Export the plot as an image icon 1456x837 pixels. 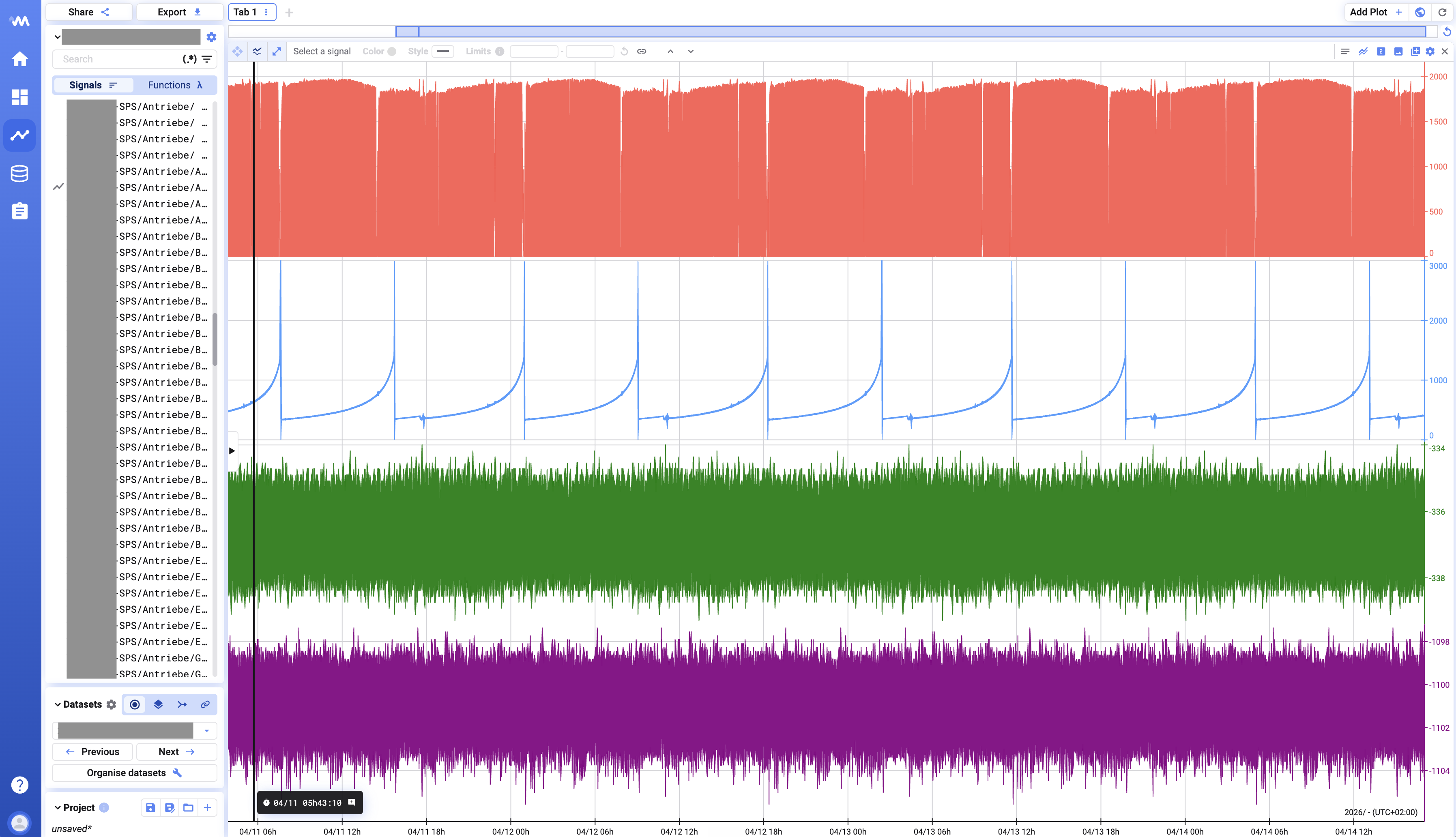tap(1398, 51)
